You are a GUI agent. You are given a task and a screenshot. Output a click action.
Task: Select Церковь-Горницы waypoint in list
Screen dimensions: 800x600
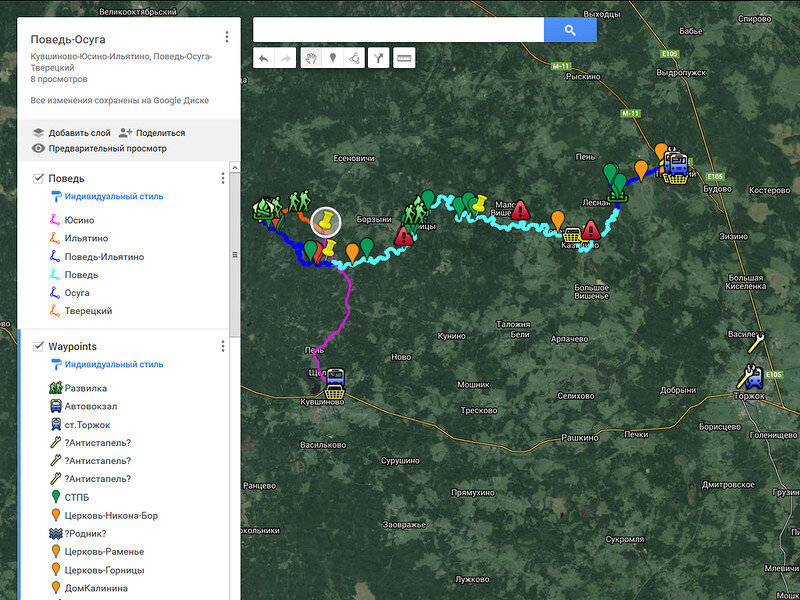[104, 570]
